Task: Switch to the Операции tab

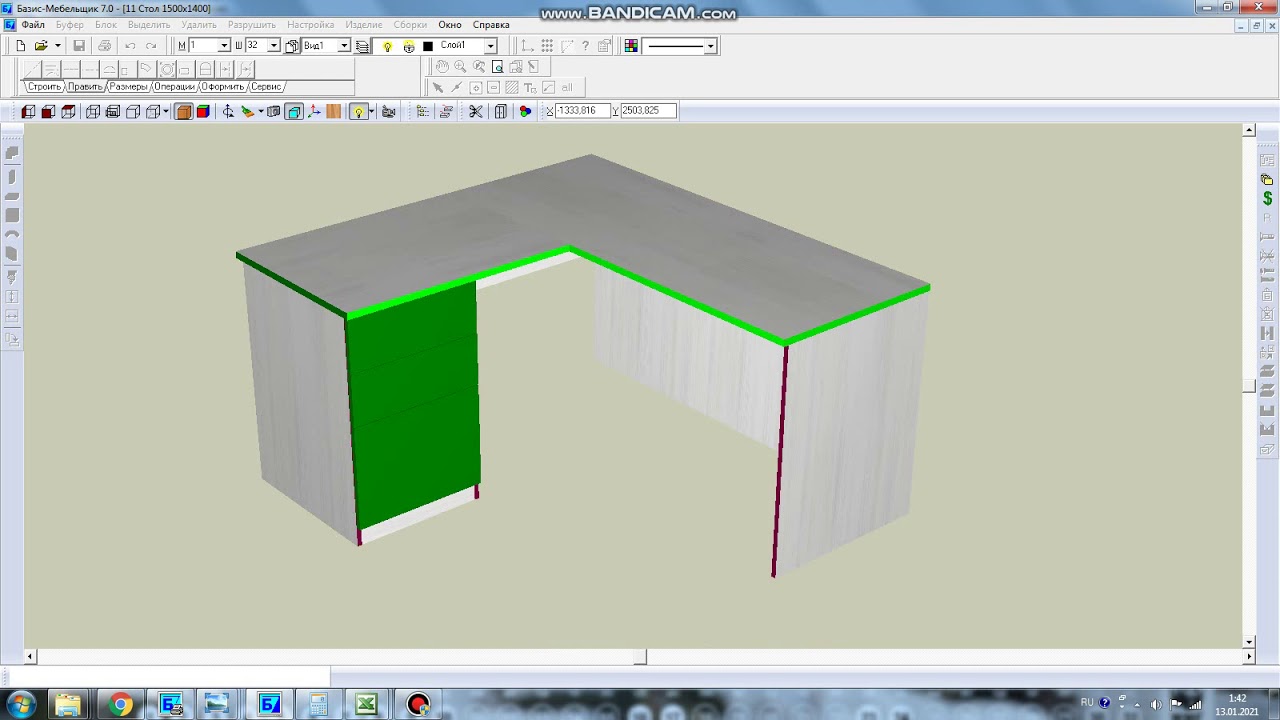Action: 174,87
